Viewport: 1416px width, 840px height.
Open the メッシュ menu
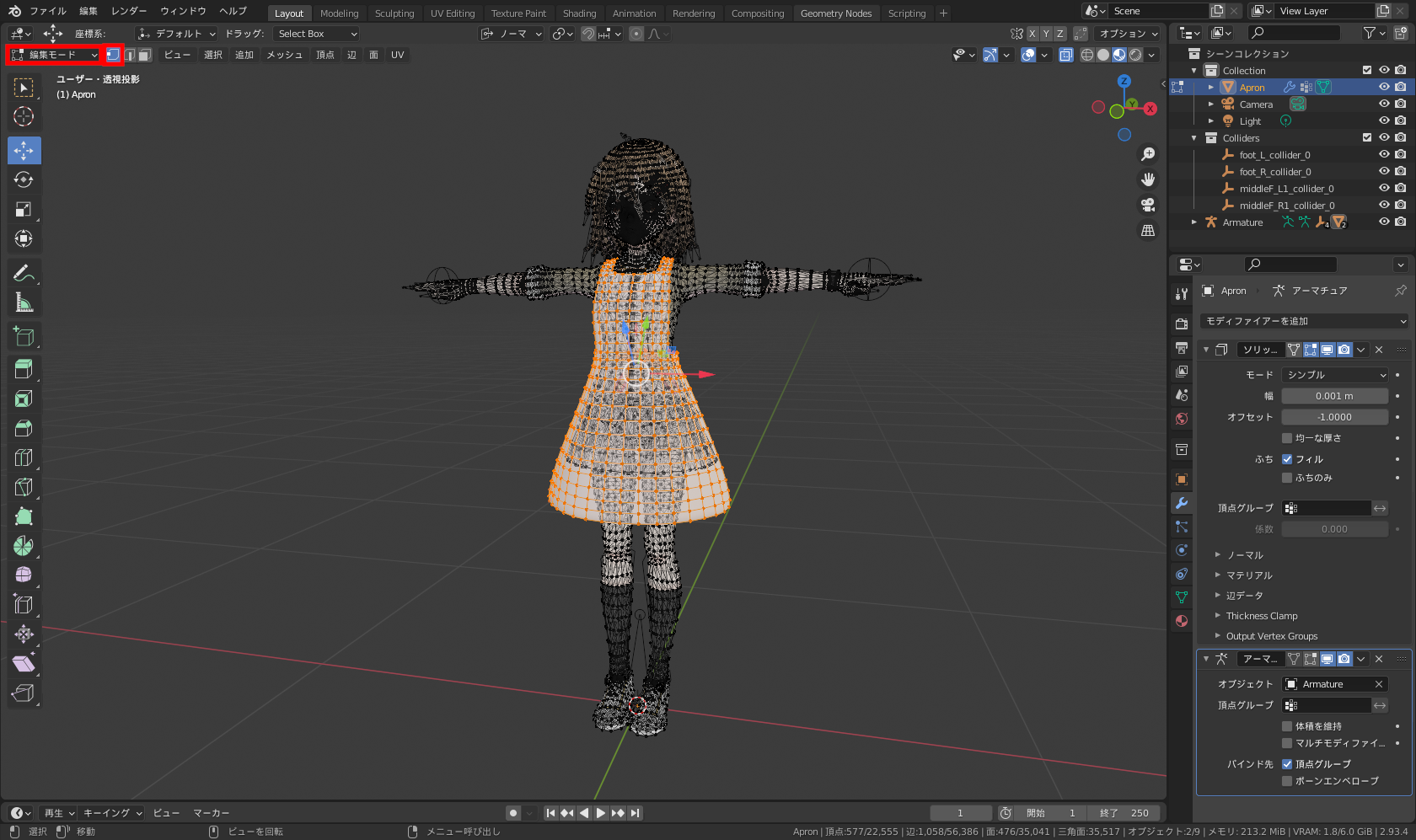tap(284, 55)
